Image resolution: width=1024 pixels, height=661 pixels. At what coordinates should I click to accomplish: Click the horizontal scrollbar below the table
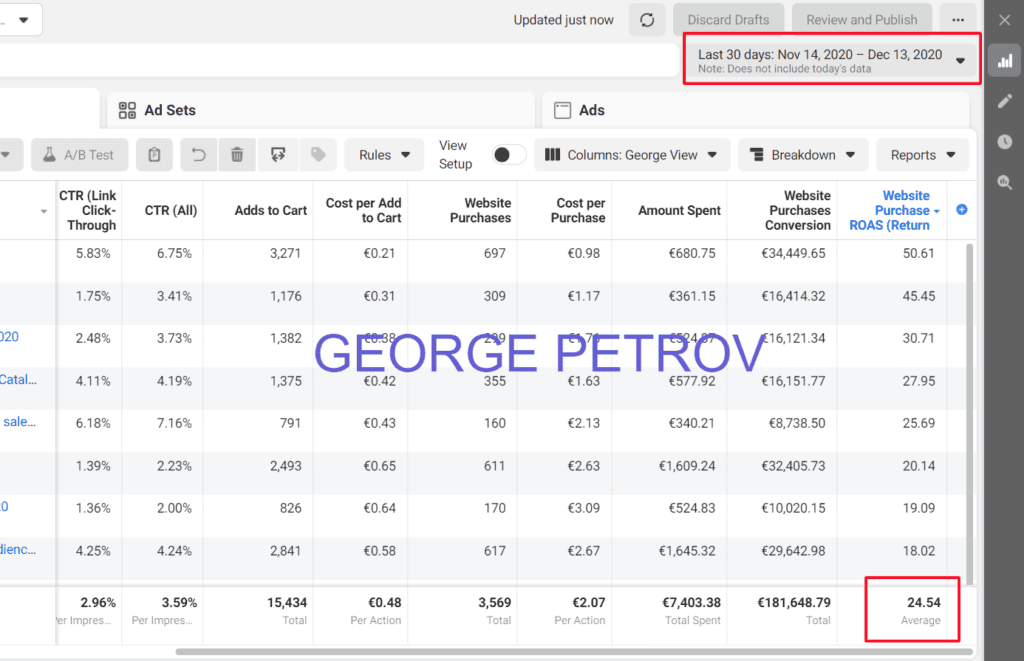pyautogui.click(x=573, y=651)
